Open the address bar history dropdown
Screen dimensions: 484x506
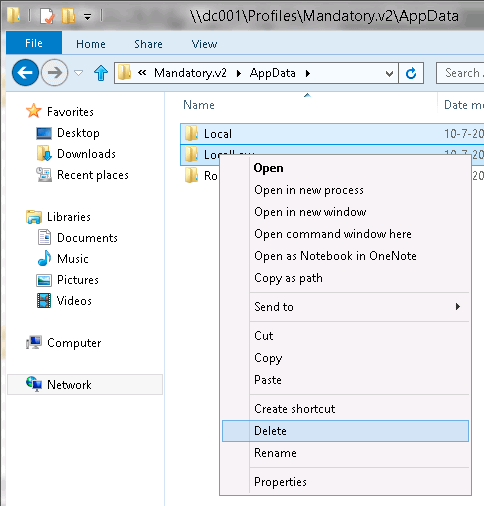point(389,73)
